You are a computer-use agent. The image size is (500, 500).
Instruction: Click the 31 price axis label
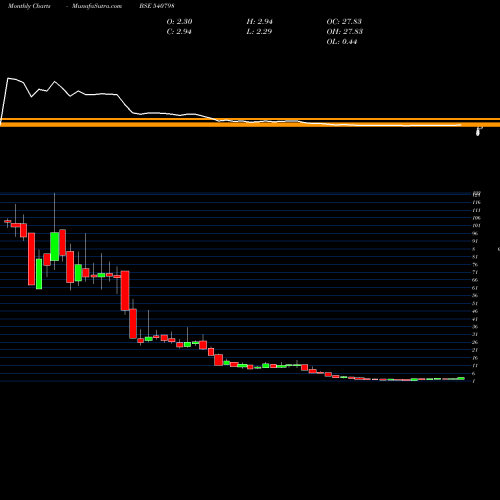tap(475, 334)
